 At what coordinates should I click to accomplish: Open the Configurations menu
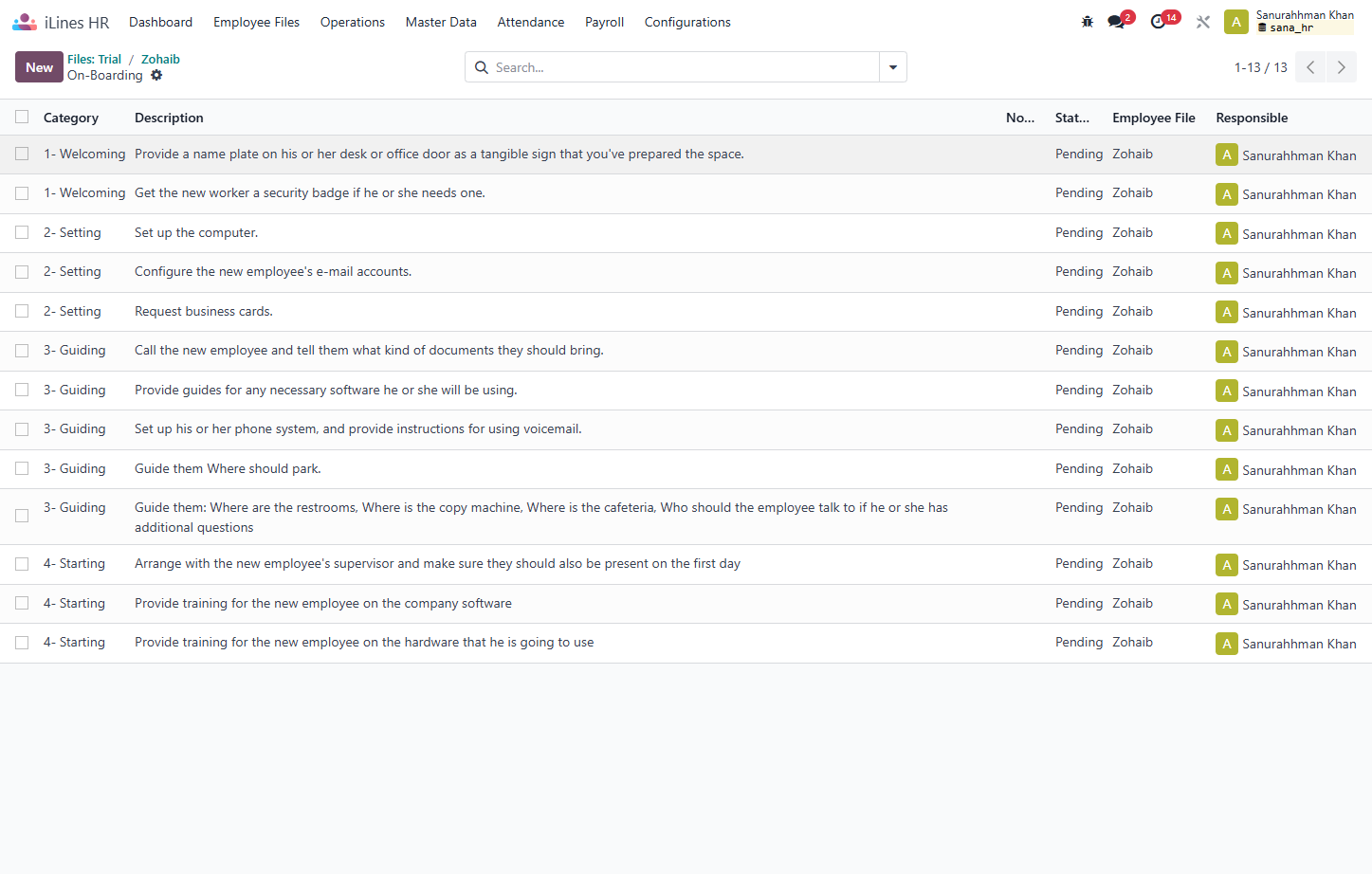(687, 22)
